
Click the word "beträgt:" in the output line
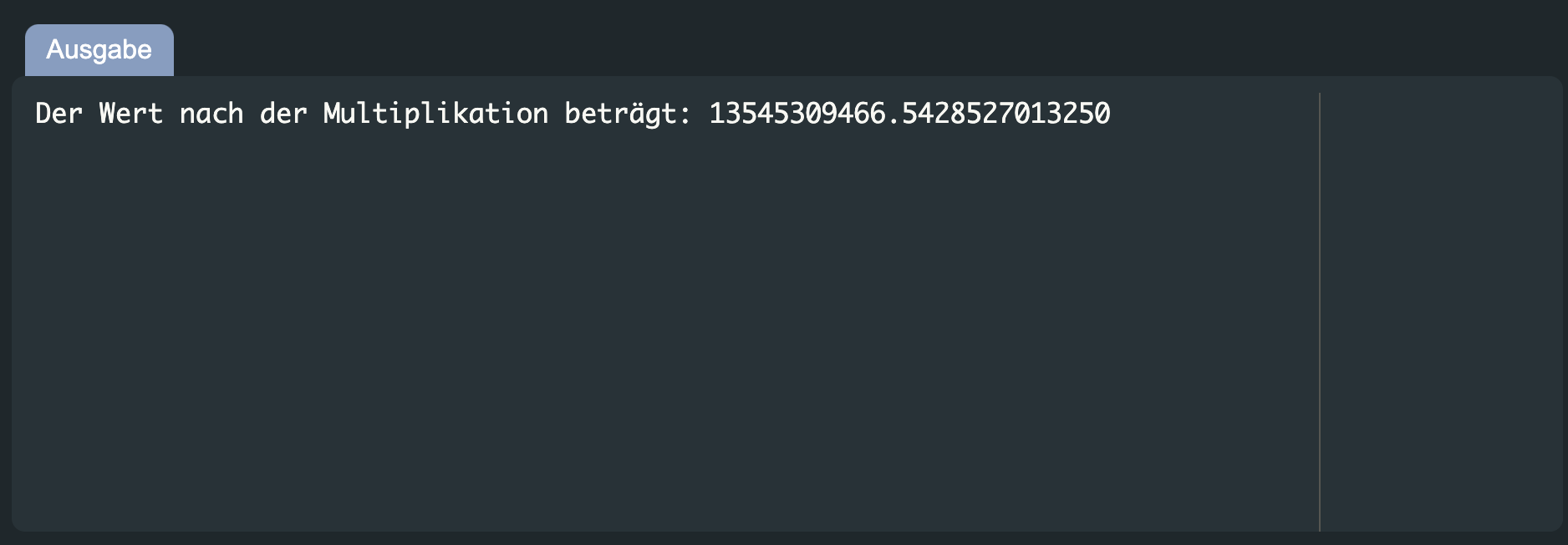pos(628,114)
